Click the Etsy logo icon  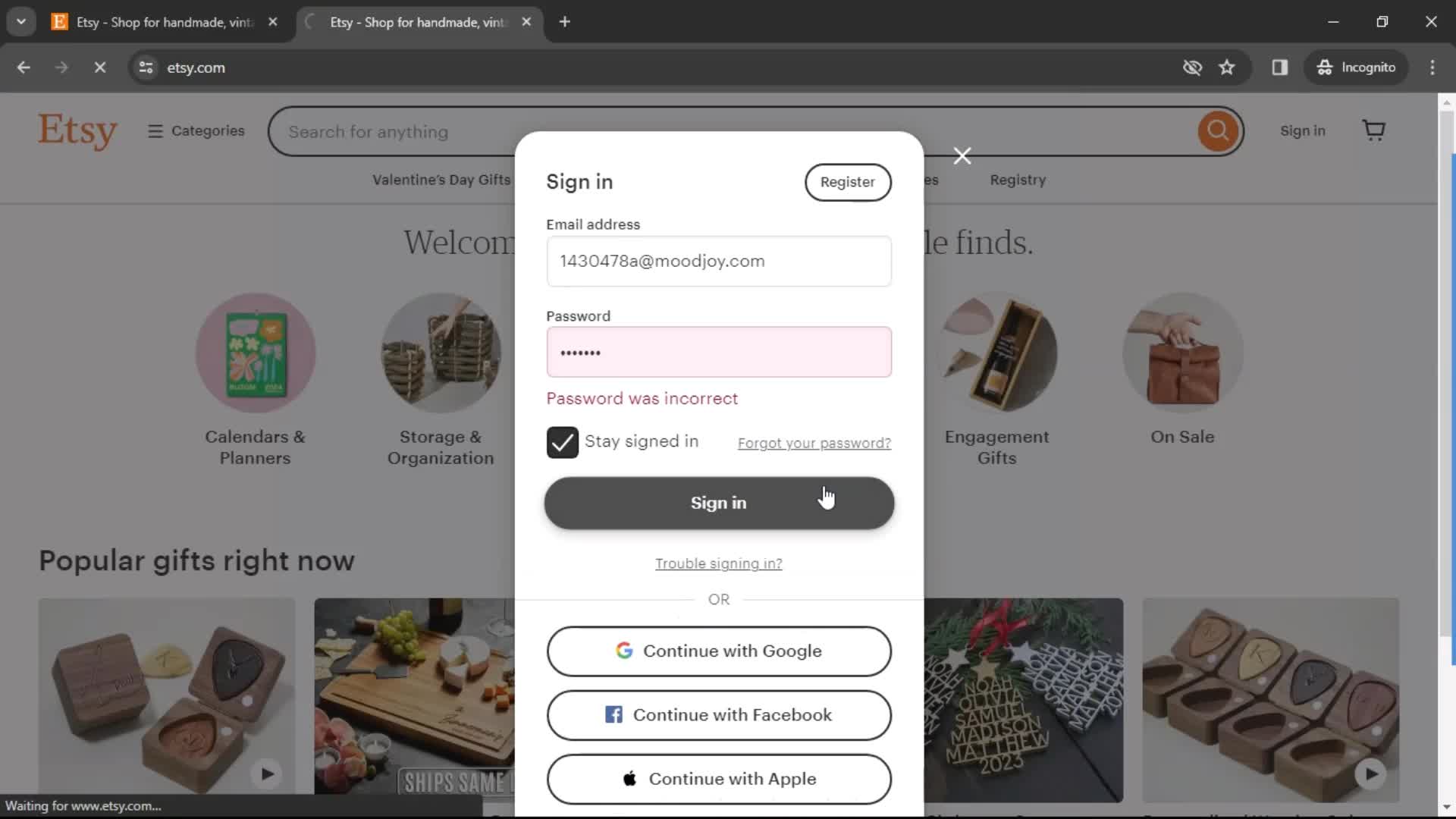pos(78,131)
